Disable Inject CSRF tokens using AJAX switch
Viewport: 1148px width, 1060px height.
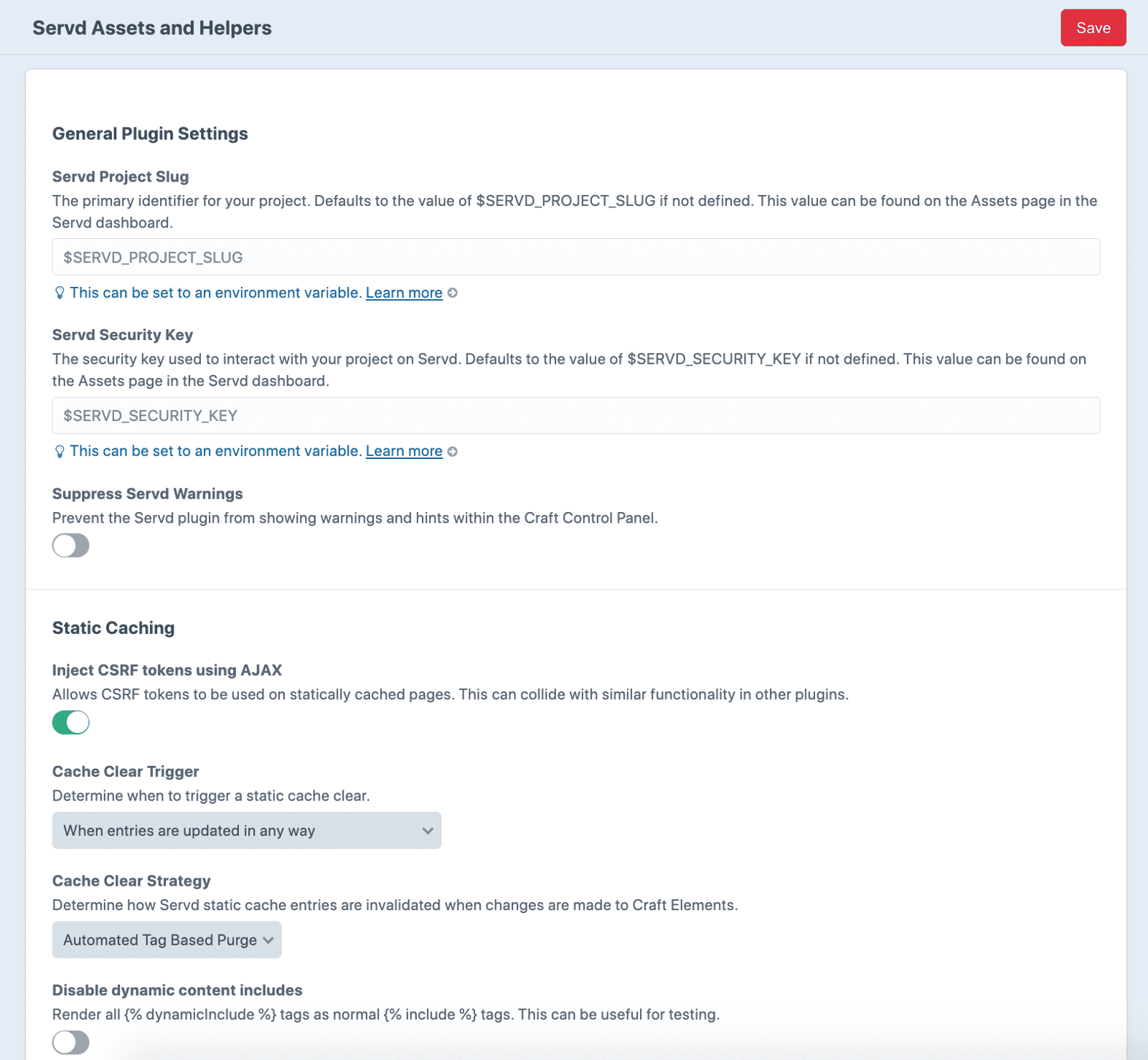[71, 722]
